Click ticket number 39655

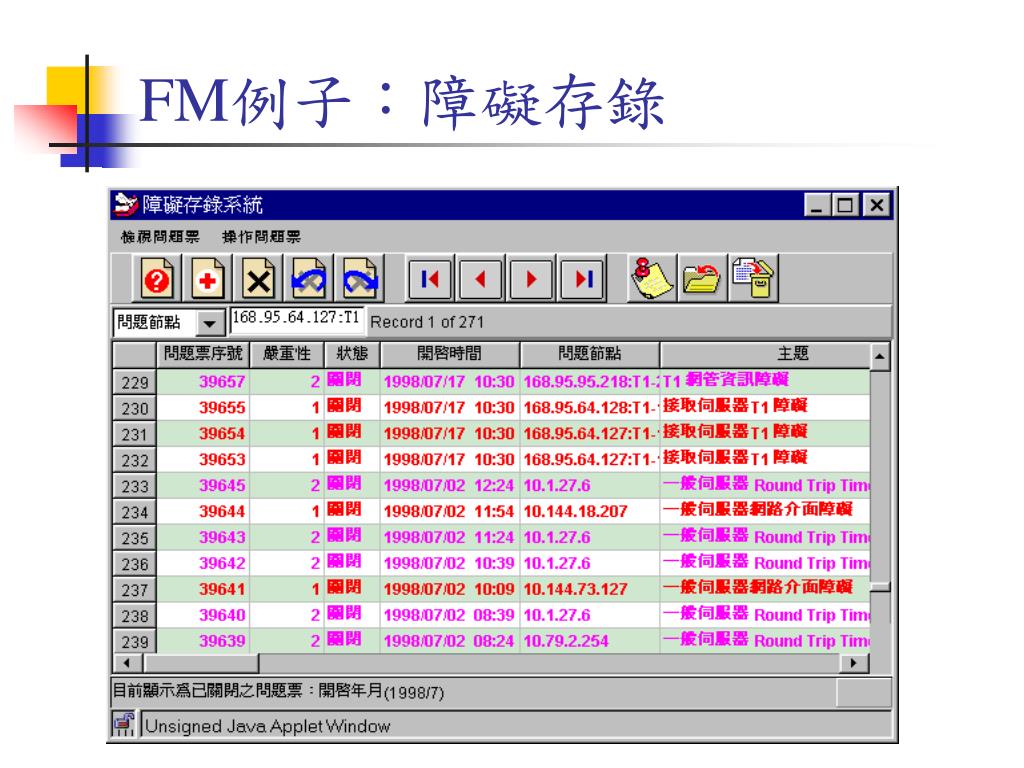click(222, 408)
